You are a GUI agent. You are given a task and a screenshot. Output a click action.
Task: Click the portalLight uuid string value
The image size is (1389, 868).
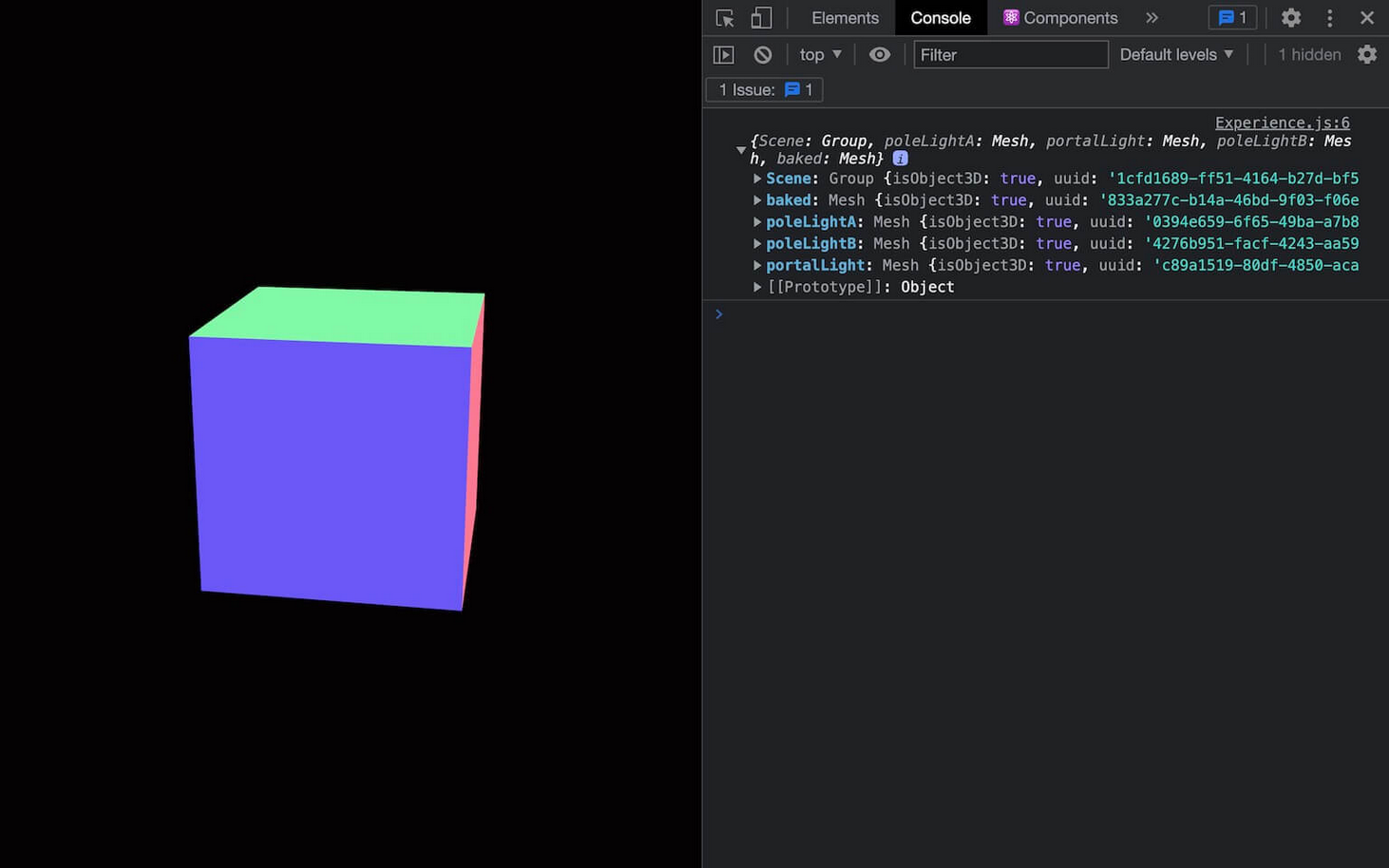[x=1256, y=266]
